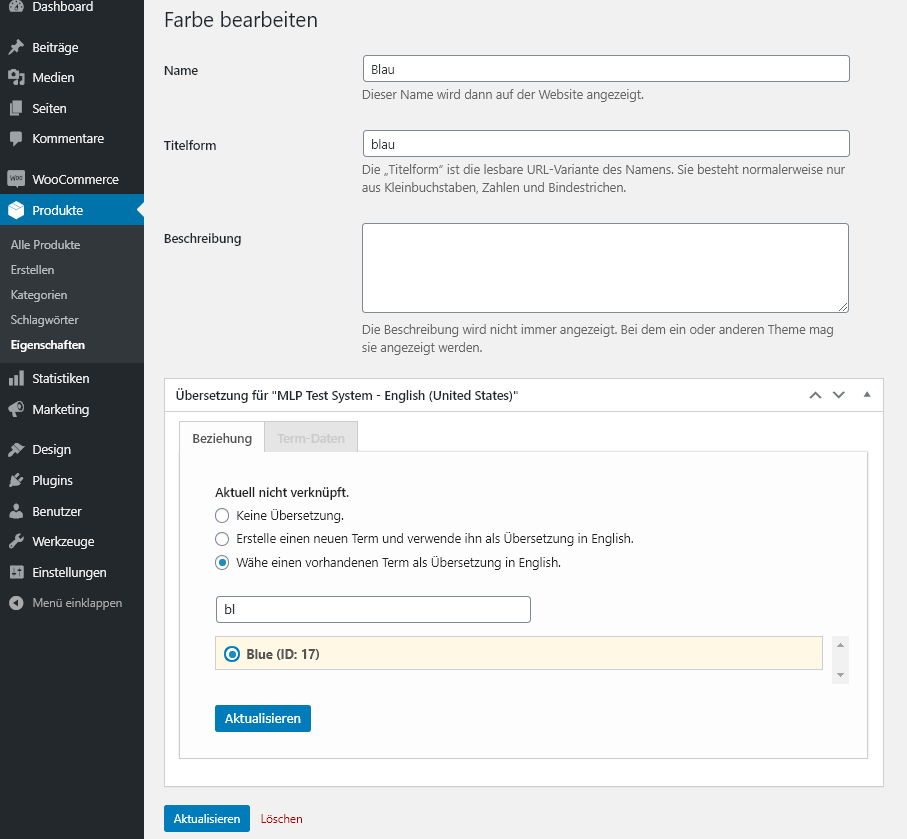This screenshot has width=907, height=839.
Task: Click Aktualisieren inside the translation box
Action: coord(263,719)
